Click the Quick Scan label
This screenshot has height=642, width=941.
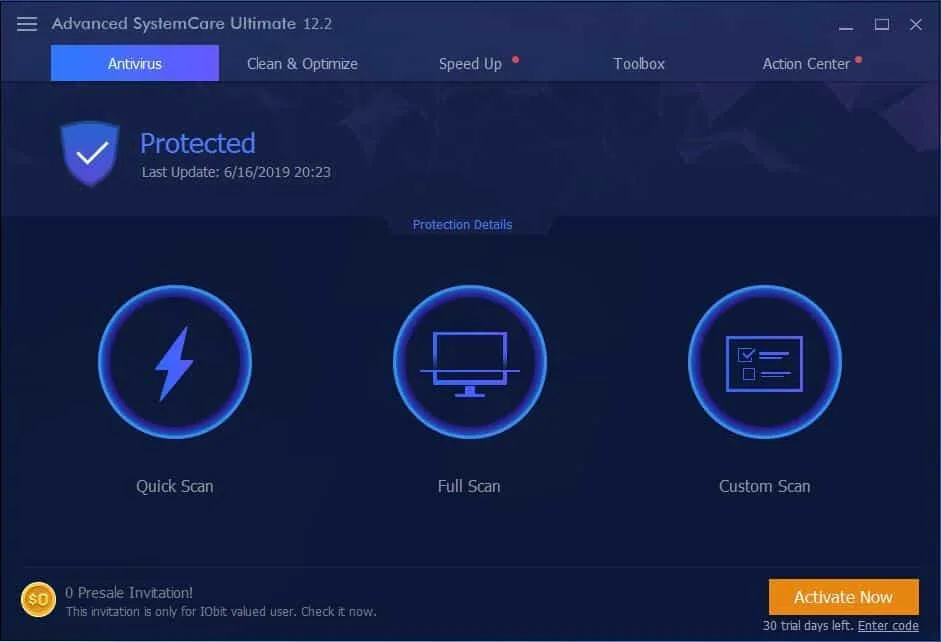(175, 486)
